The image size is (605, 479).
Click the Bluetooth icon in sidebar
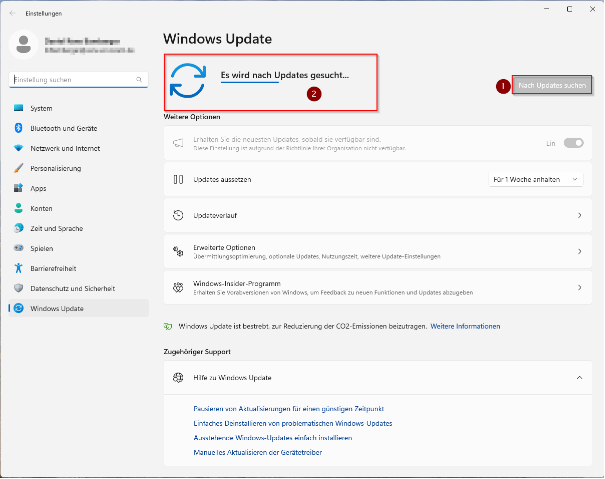pyautogui.click(x=19, y=128)
